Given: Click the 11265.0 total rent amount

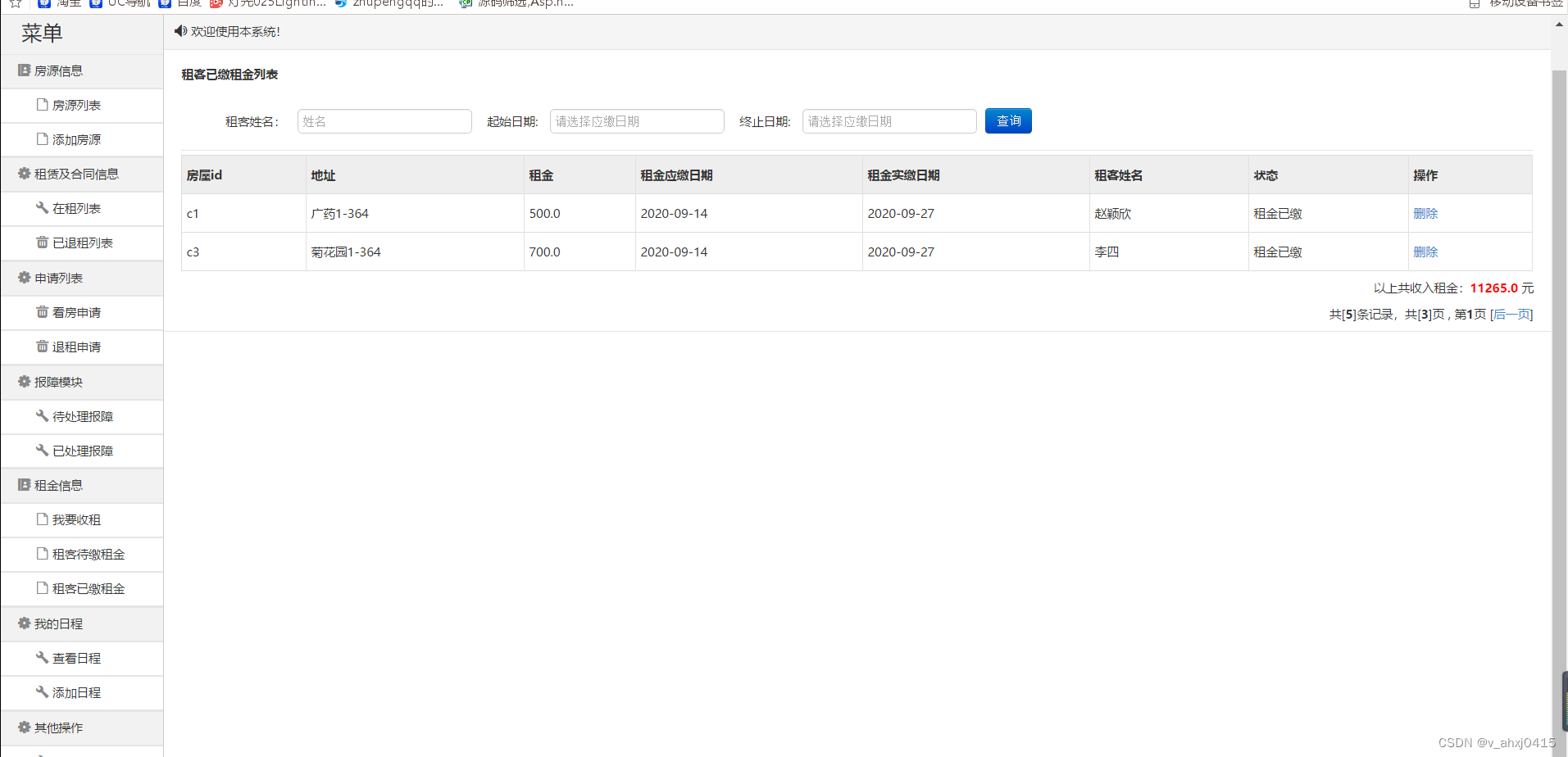Looking at the screenshot, I should (1494, 288).
